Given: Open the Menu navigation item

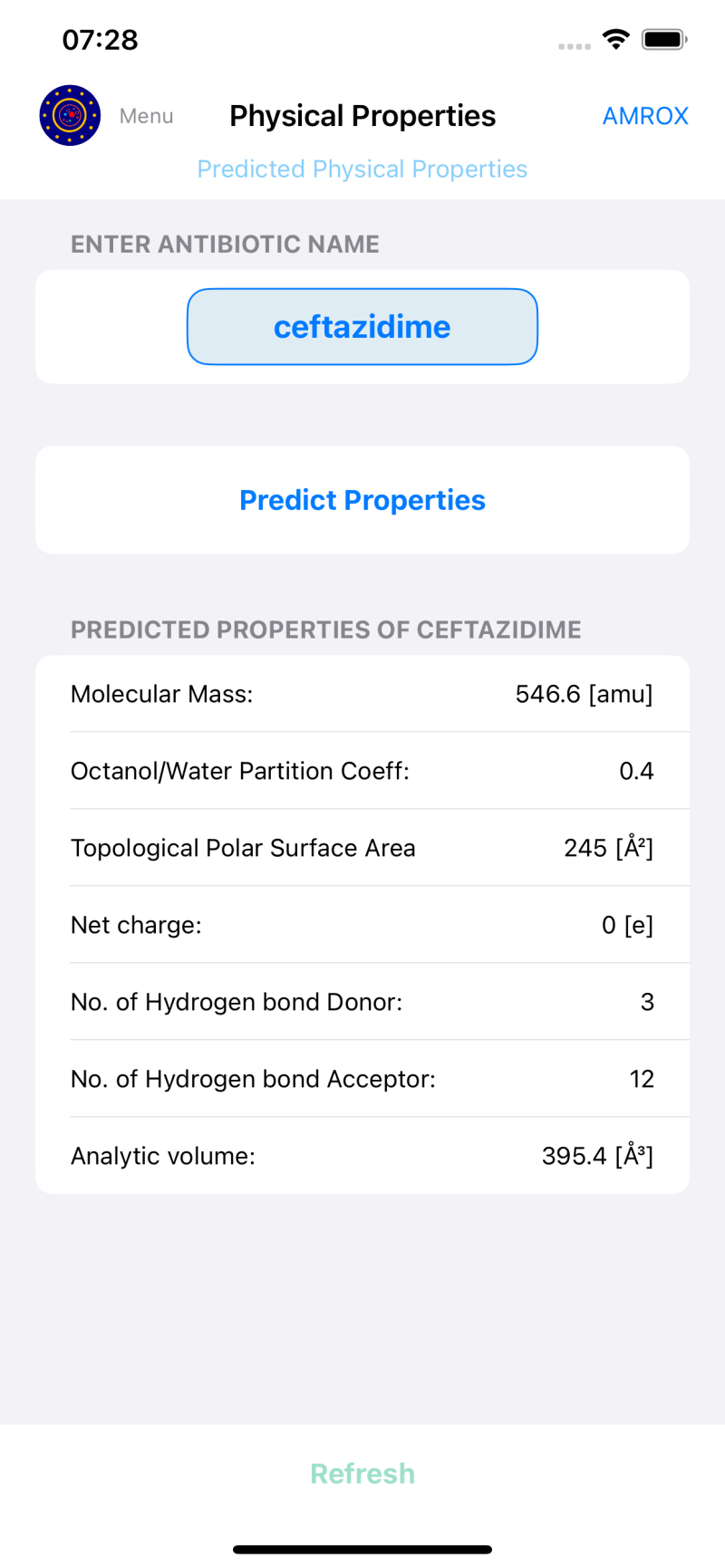Looking at the screenshot, I should [146, 116].
